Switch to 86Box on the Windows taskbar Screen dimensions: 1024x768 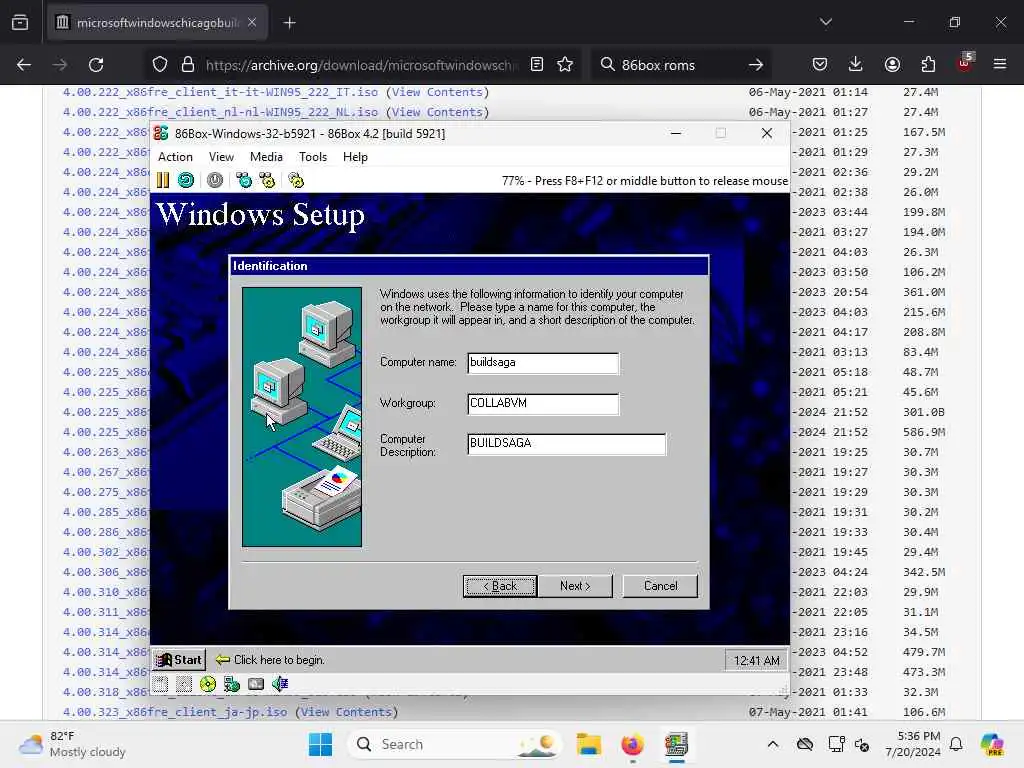tap(677, 744)
